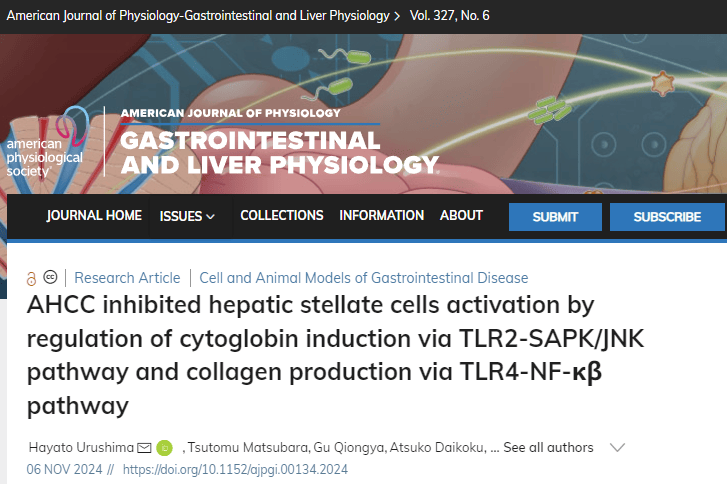Viewport: 727px width, 484px height.
Task: Open the article DOI link
Action: pos(235,468)
